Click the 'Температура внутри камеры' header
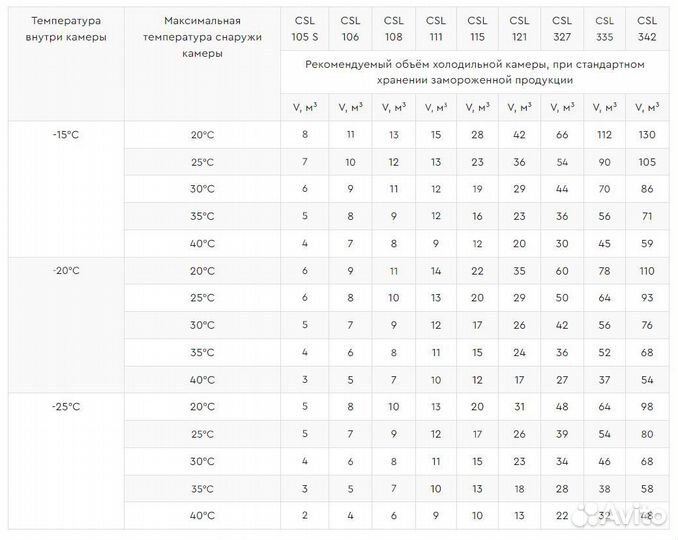 pos(66,28)
